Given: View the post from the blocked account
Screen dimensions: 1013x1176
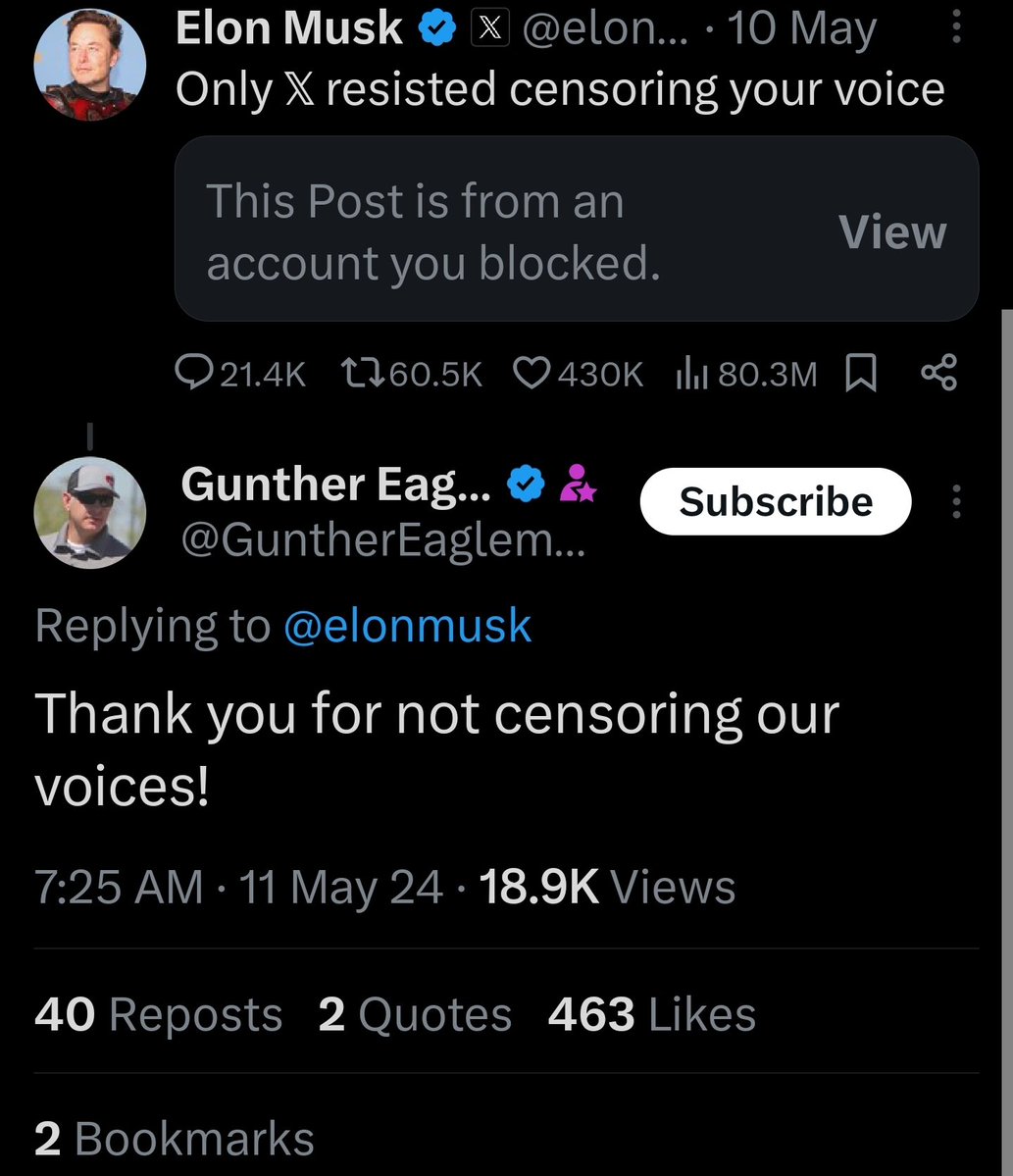Looking at the screenshot, I should tap(891, 231).
